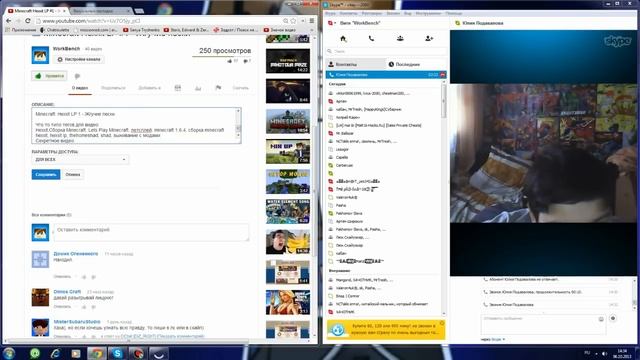The width and height of the screenshot is (640, 360).
Task: Open the suggested video lasting 14:22
Action: (288, 61)
